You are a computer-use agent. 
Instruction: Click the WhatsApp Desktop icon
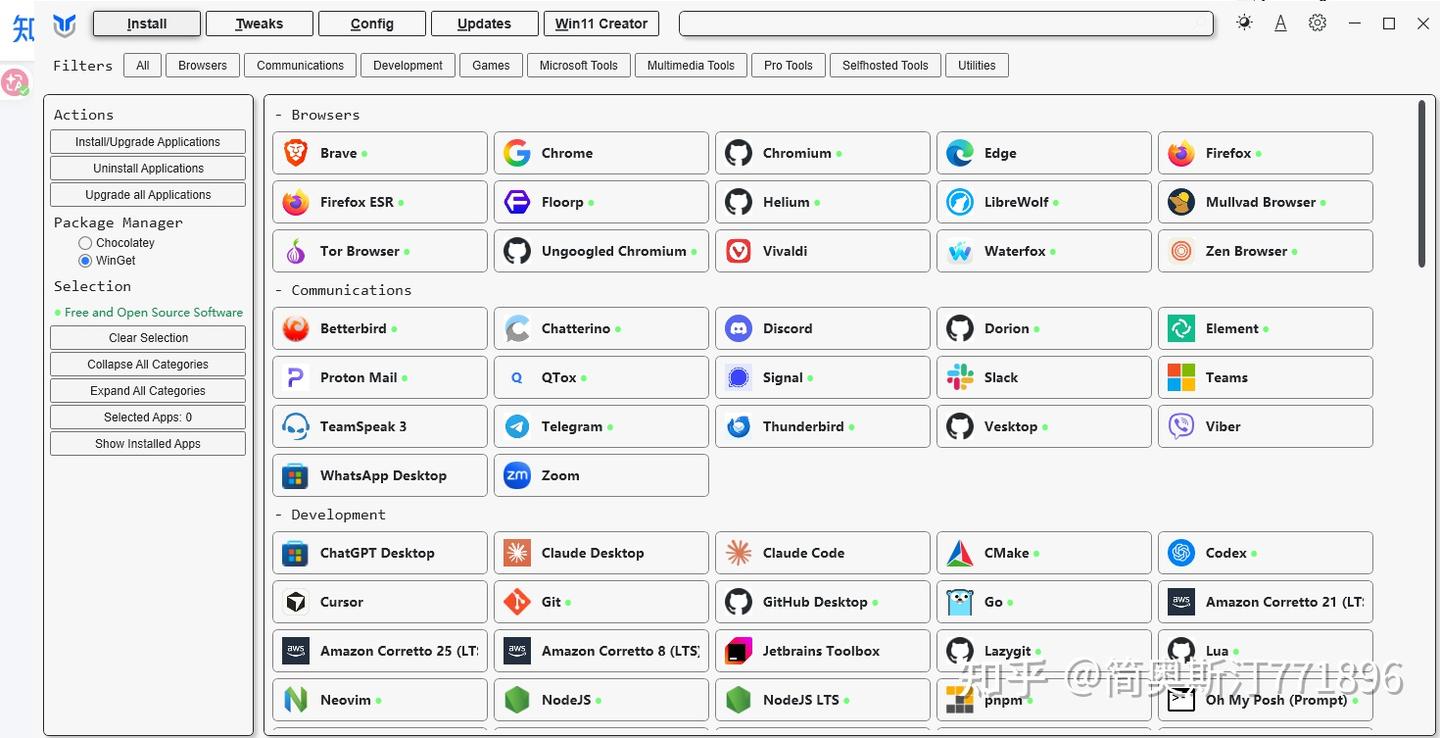click(x=296, y=475)
